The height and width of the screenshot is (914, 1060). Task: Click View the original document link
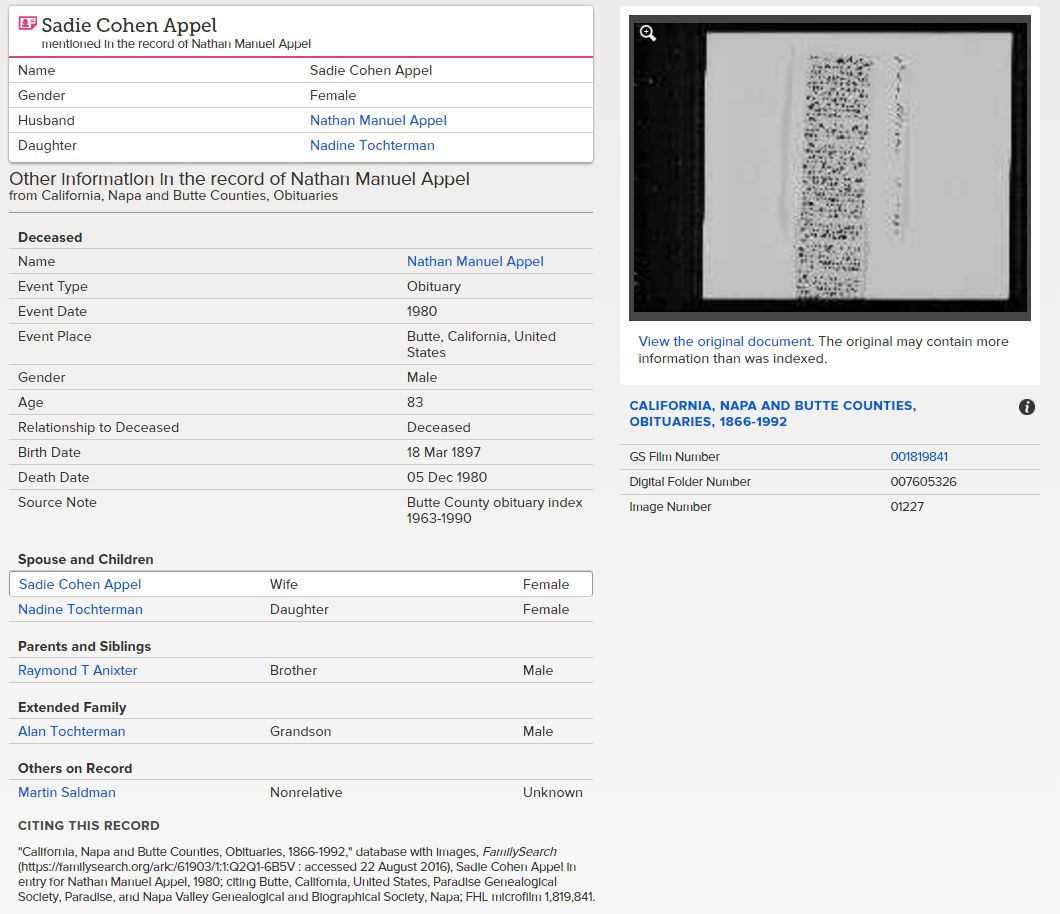(x=725, y=341)
